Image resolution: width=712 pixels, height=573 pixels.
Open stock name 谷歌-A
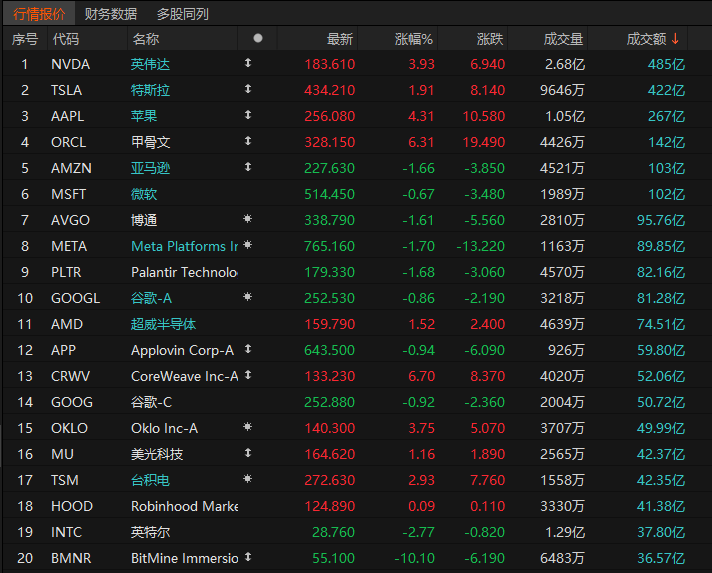coord(151,298)
